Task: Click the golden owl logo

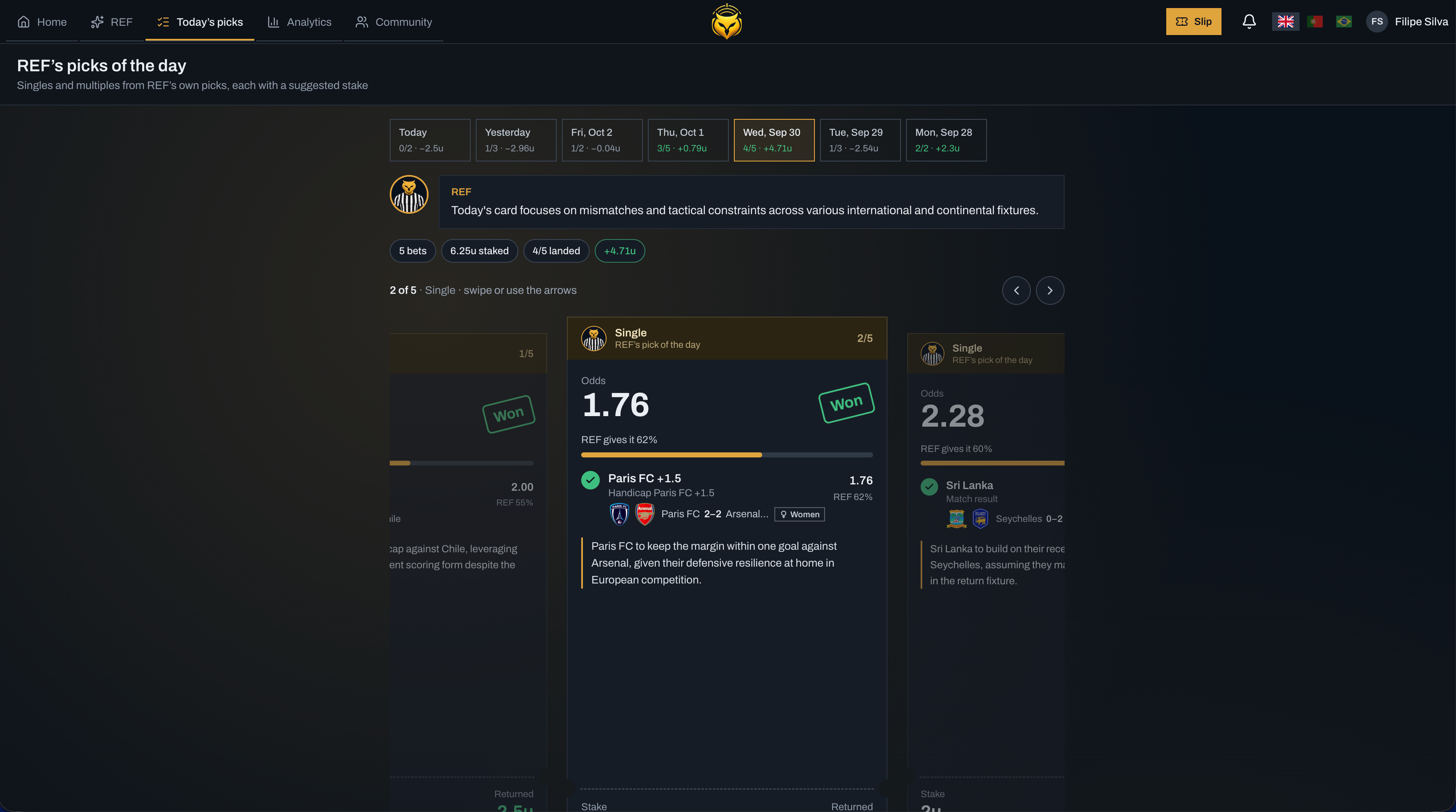Action: coord(727,21)
